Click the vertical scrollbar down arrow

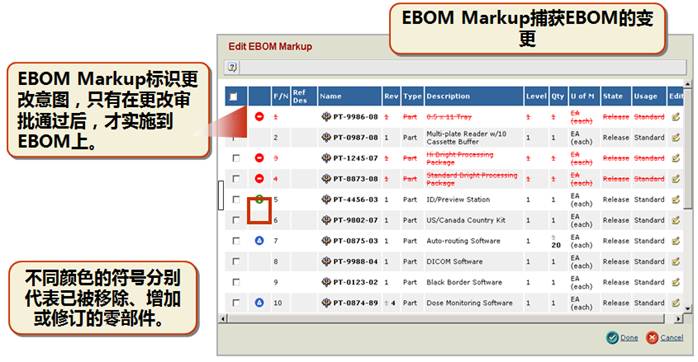click(688, 308)
